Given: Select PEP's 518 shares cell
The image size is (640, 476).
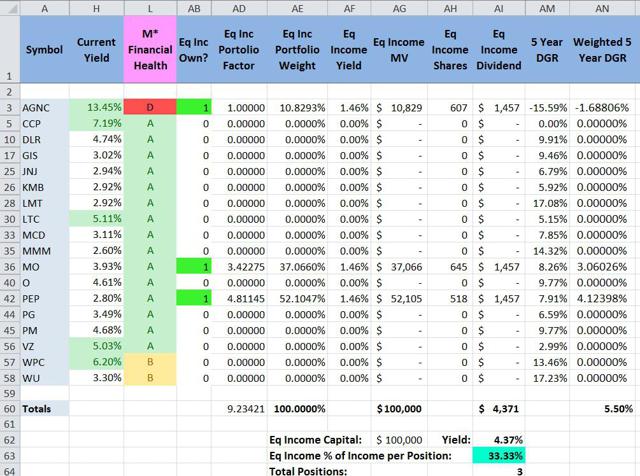Looking at the screenshot, I should click(x=450, y=299).
